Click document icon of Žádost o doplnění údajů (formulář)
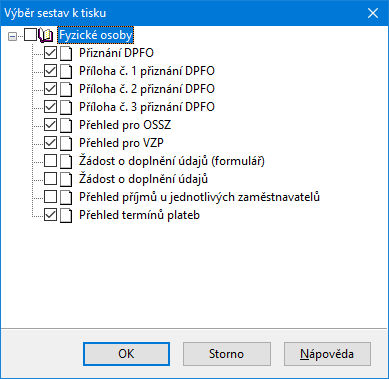The image size is (389, 379). (x=66, y=161)
